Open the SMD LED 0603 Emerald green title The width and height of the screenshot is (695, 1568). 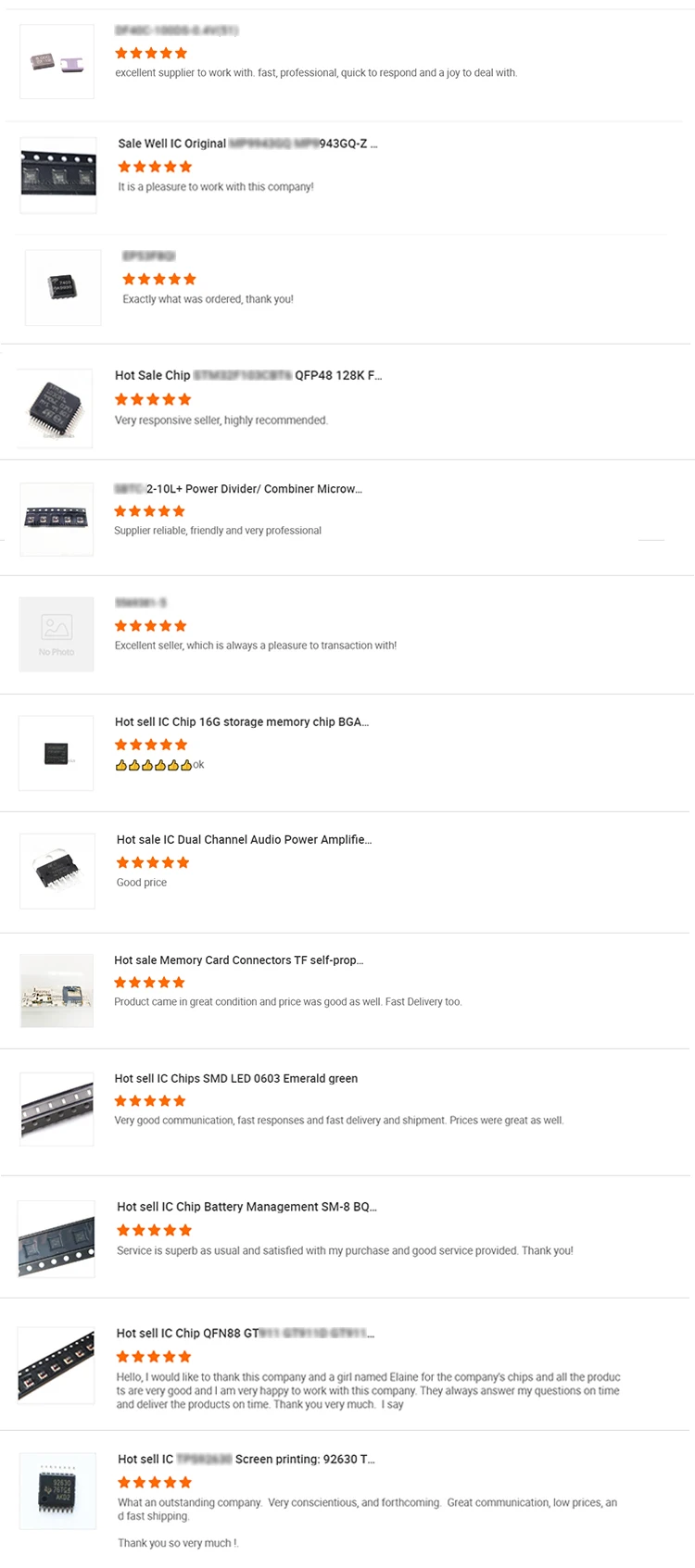pos(236,1078)
